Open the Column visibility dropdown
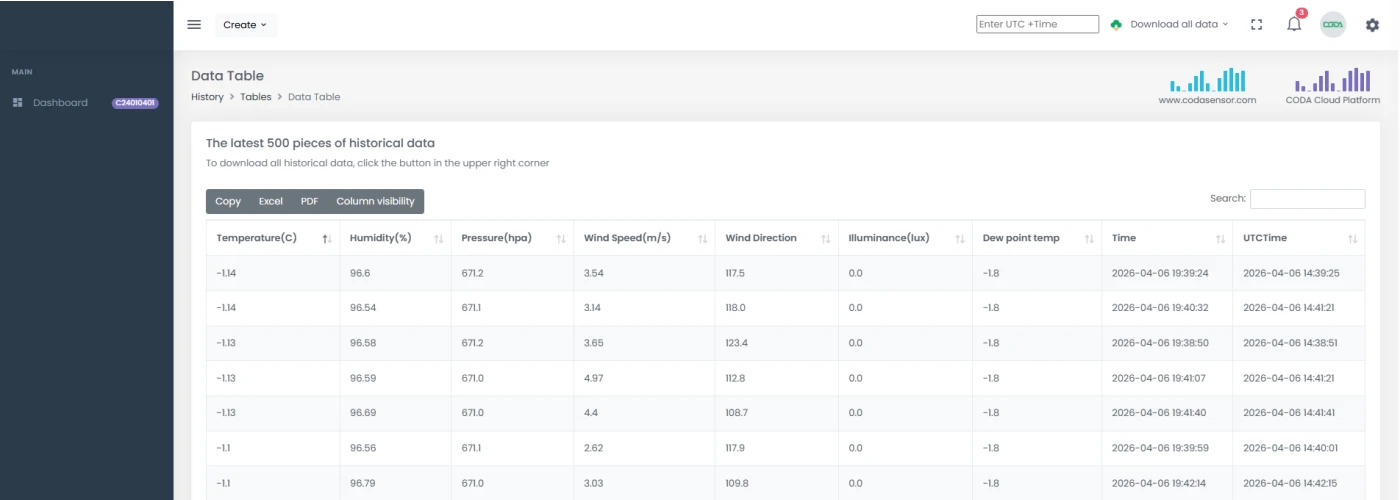 [375, 201]
